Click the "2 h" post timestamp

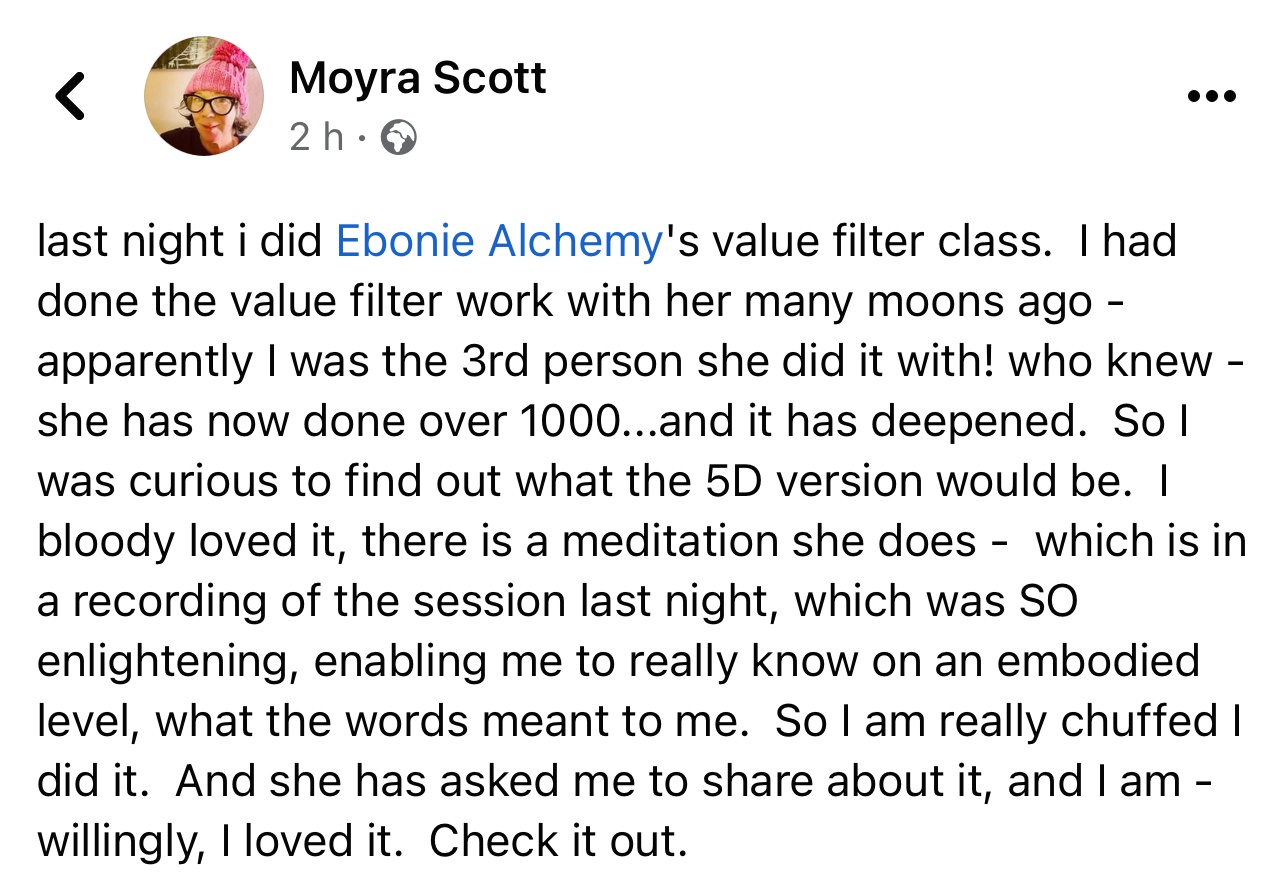[316, 138]
